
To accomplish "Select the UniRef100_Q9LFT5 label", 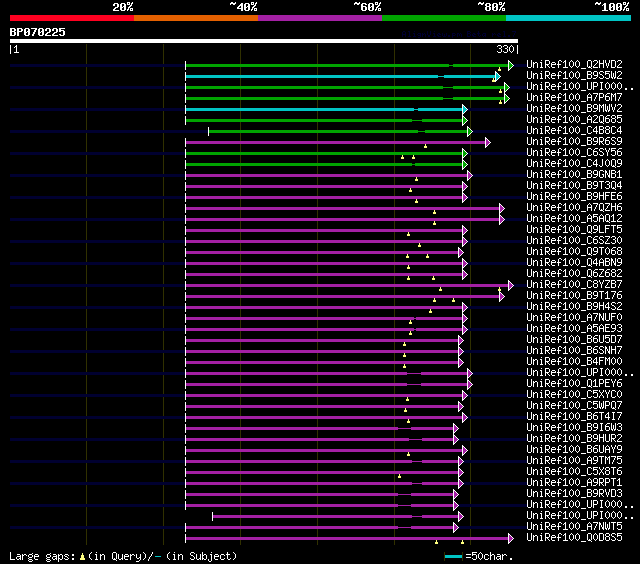I will click(574, 230).
